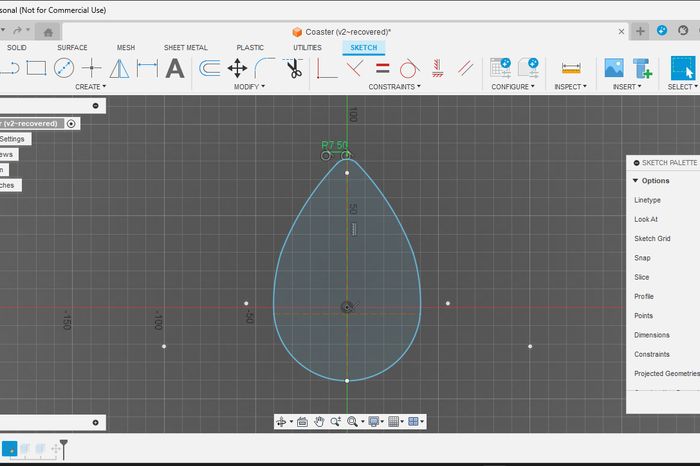Click the SKETCH tab
The width and height of the screenshot is (700, 466).
point(364,47)
